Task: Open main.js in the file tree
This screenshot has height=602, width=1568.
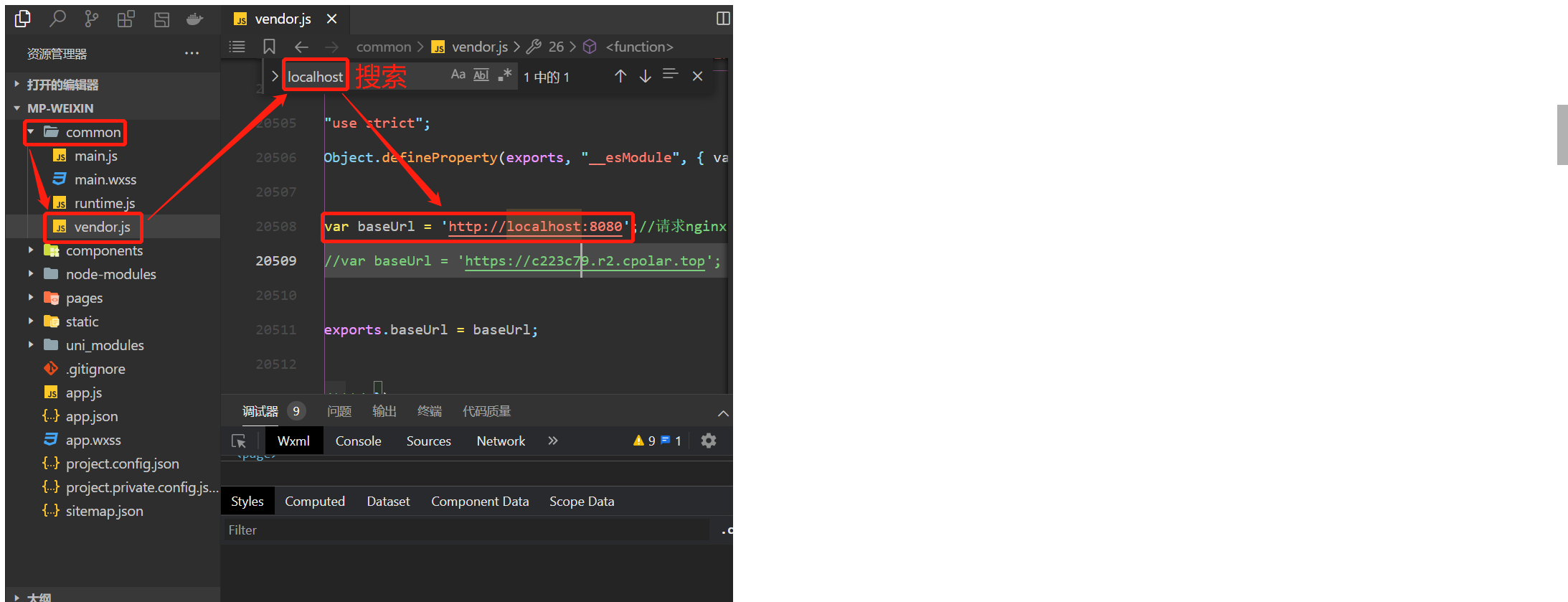Action: (96, 156)
